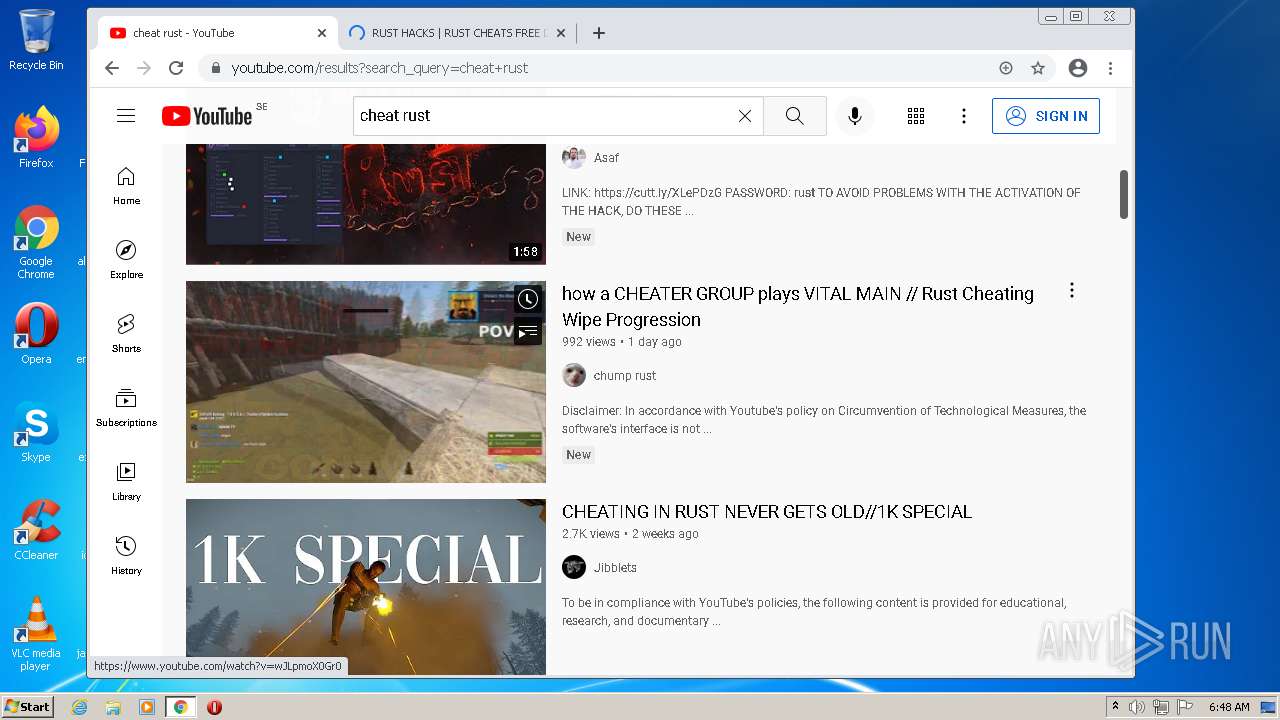
Task: Open CHEATING IN RUST NEVER GETS OLD video
Action: click(767, 512)
